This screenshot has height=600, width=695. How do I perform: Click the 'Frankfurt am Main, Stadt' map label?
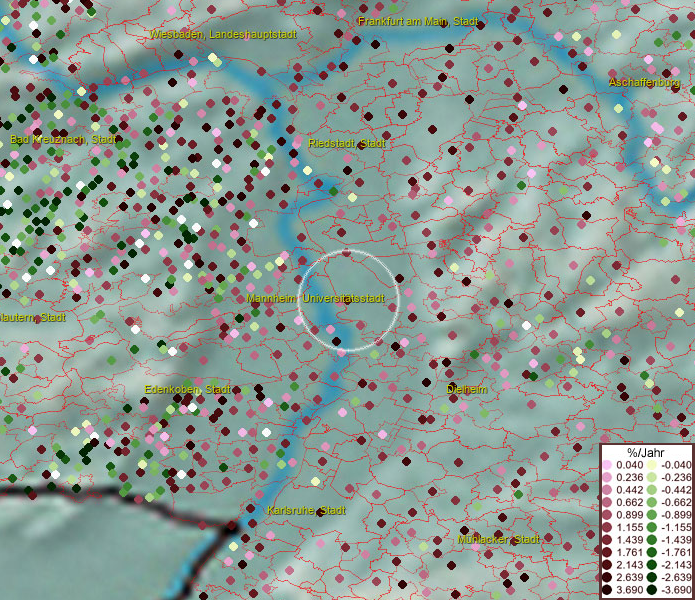point(418,21)
